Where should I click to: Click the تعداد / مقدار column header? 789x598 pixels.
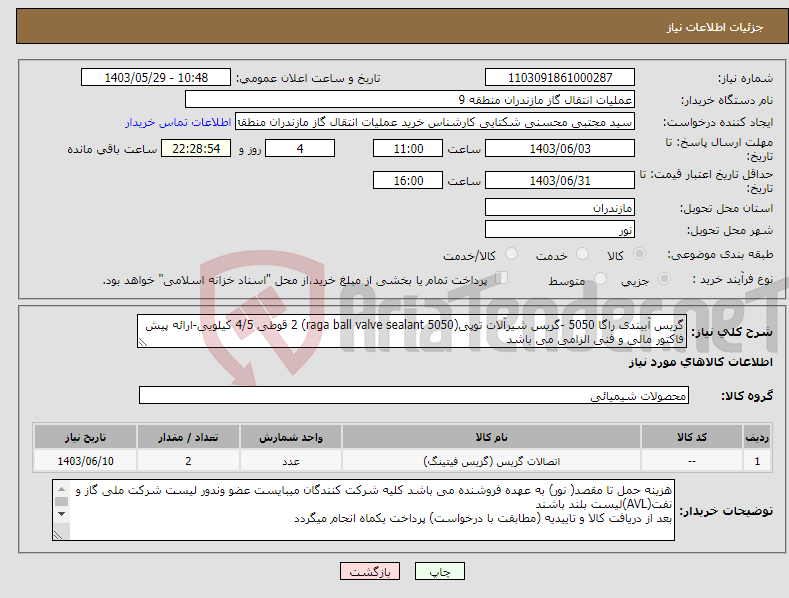tap(188, 437)
